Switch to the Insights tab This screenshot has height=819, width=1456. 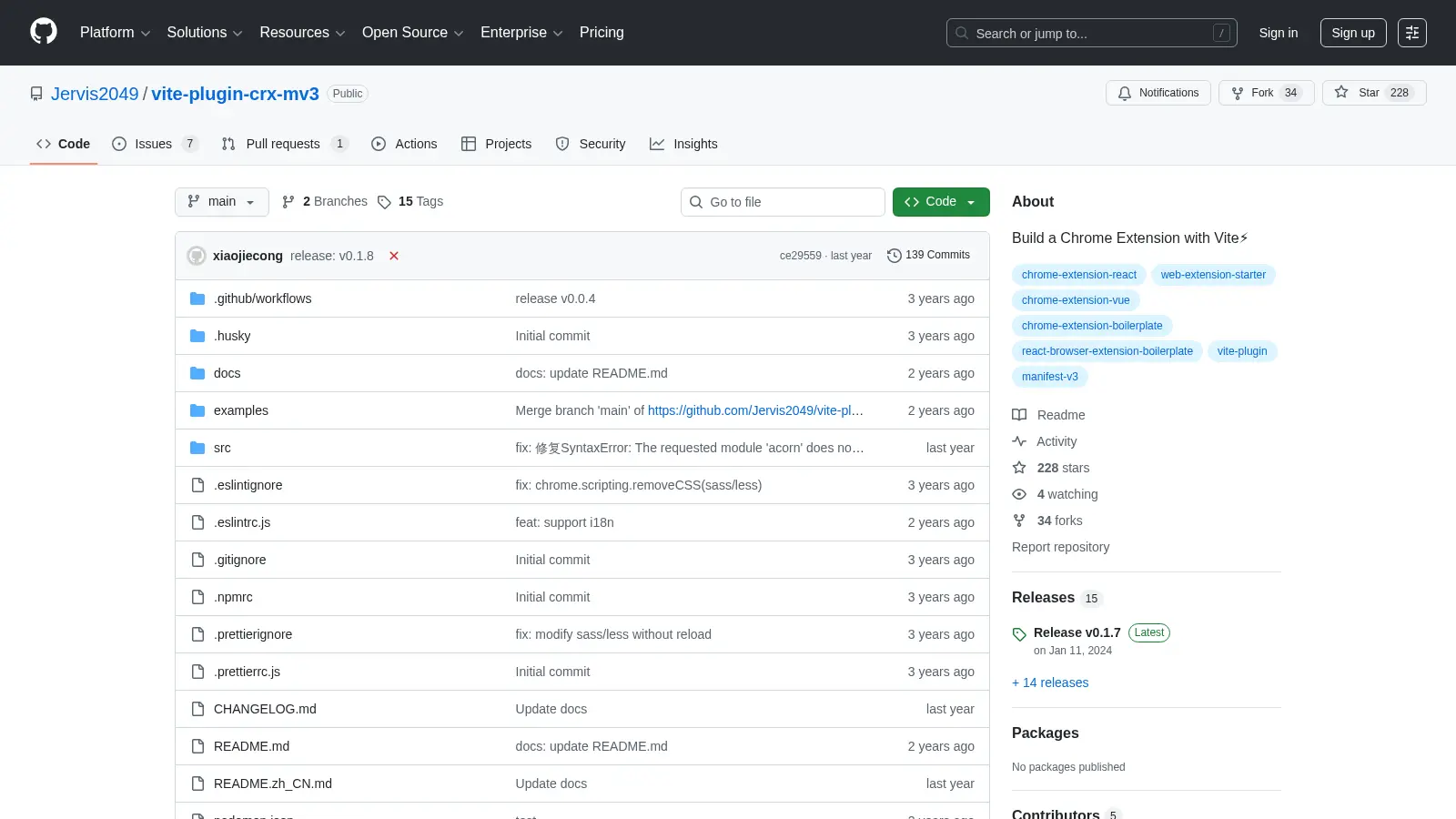[x=683, y=144]
